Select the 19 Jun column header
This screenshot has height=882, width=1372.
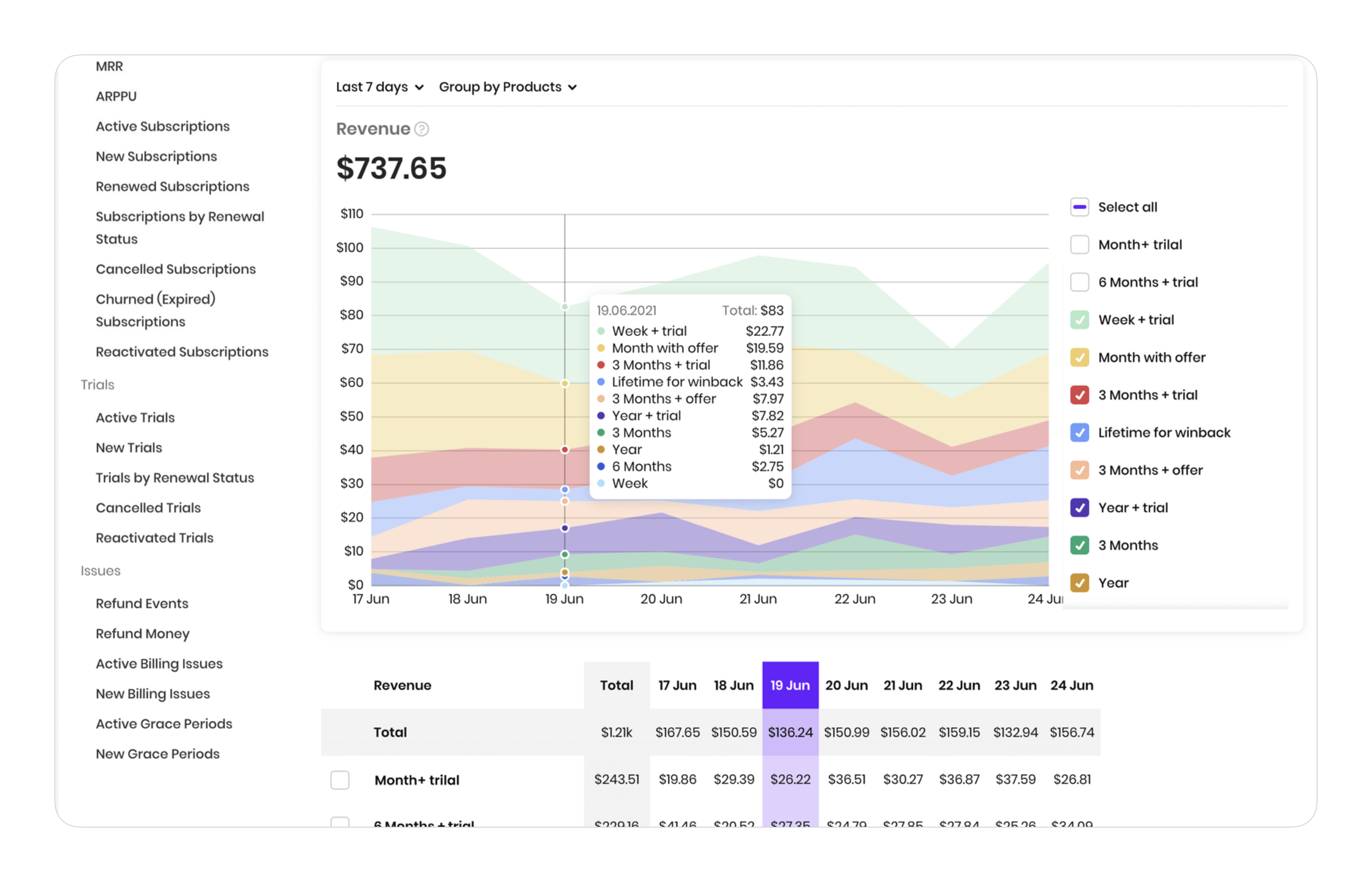point(790,685)
